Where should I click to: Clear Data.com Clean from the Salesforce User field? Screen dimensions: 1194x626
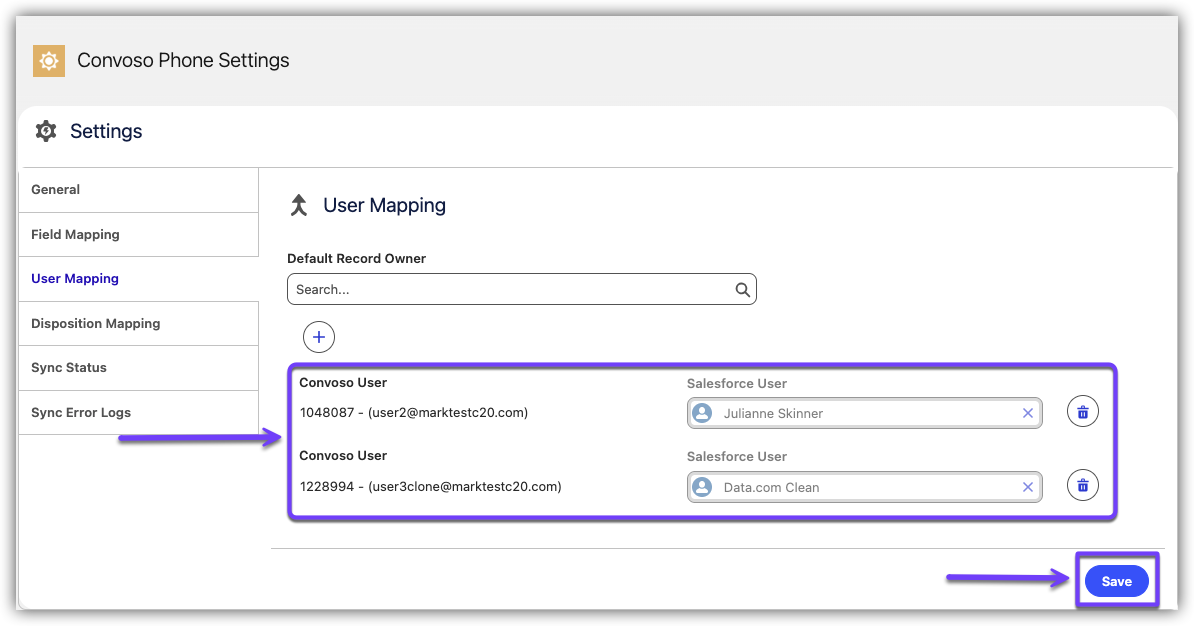(1027, 487)
